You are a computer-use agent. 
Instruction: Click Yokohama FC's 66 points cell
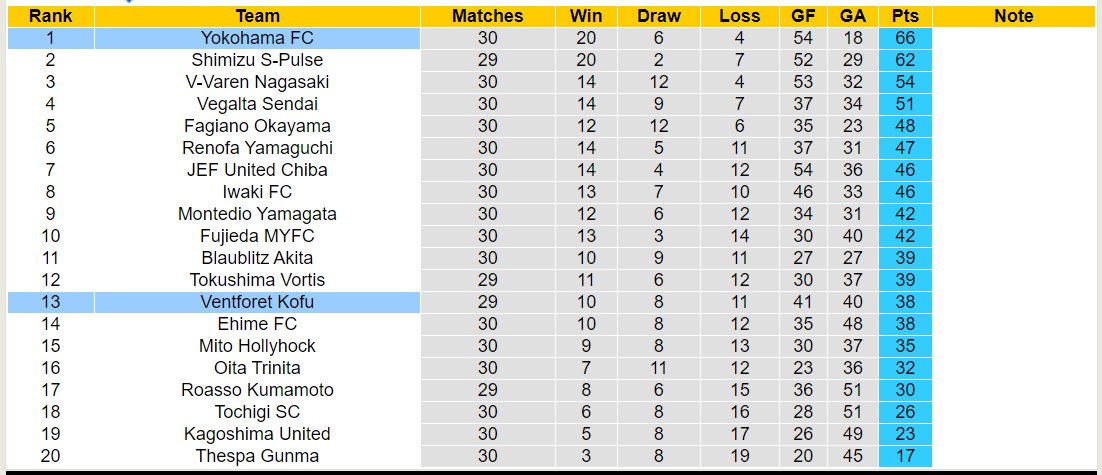click(906, 38)
